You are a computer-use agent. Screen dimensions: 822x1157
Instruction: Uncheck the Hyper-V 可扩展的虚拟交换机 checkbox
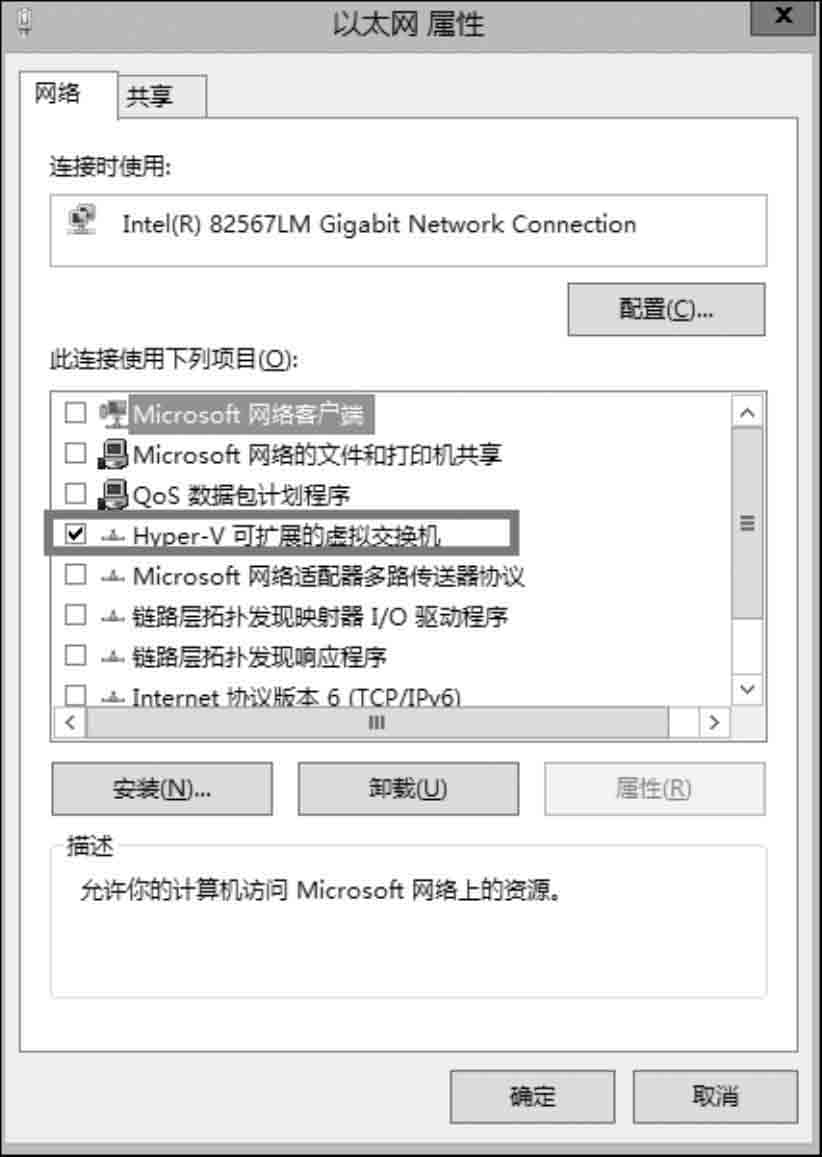click(x=75, y=533)
